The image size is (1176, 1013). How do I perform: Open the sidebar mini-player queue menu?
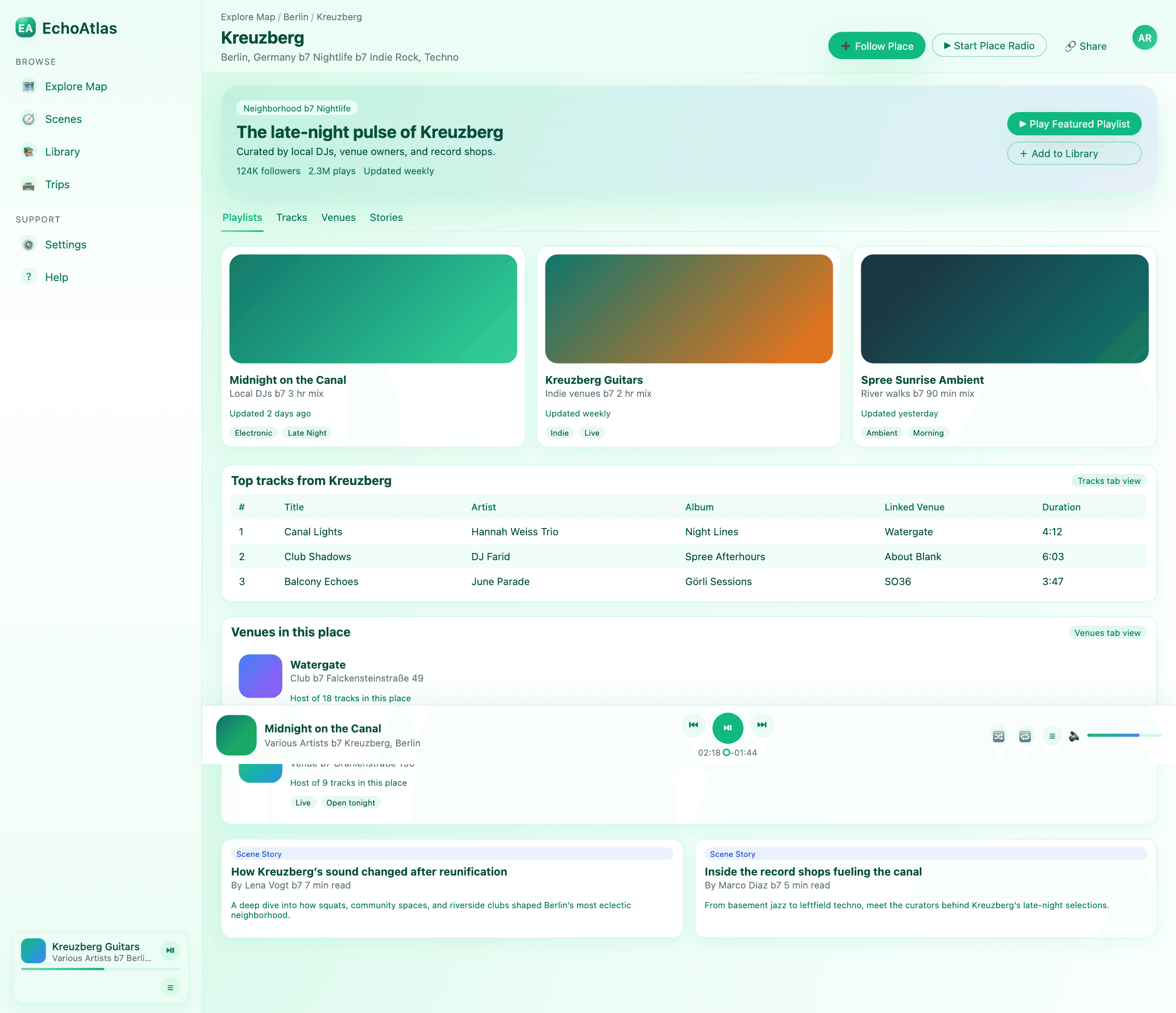click(x=170, y=988)
